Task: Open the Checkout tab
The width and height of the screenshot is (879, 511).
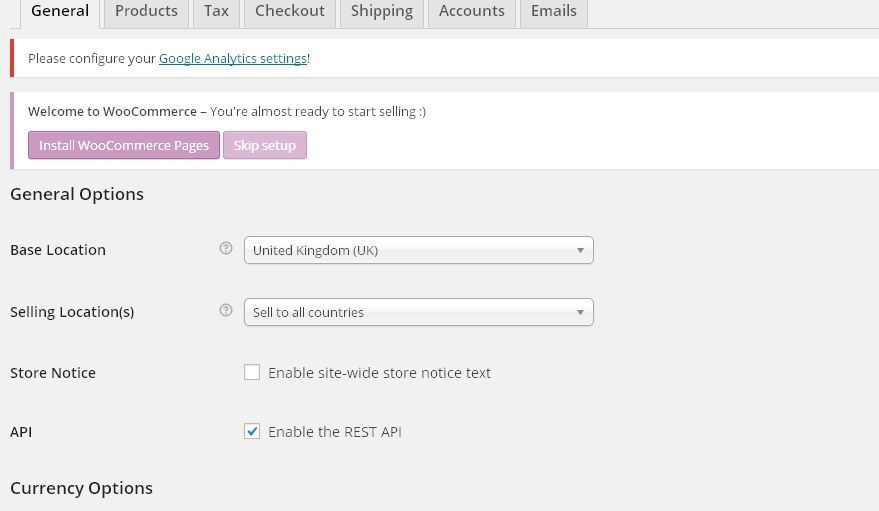Action: click(x=290, y=12)
